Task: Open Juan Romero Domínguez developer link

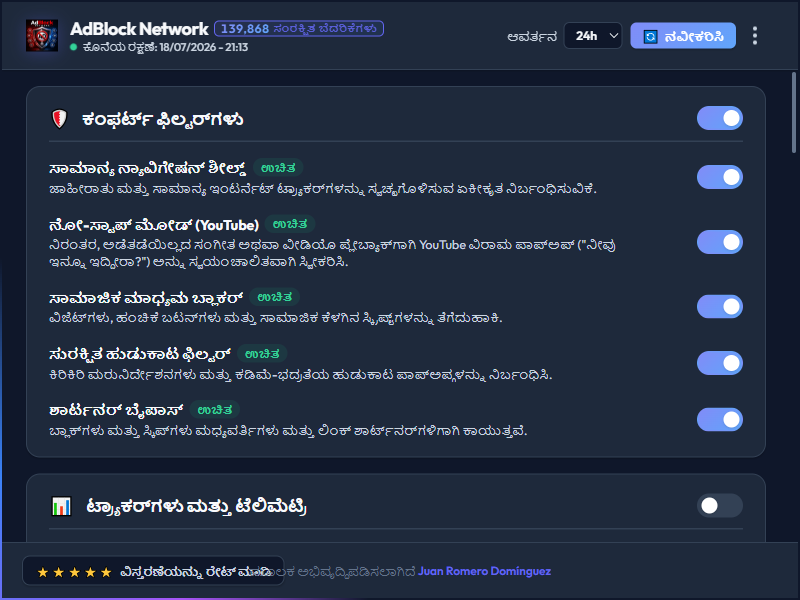Action: (484, 571)
